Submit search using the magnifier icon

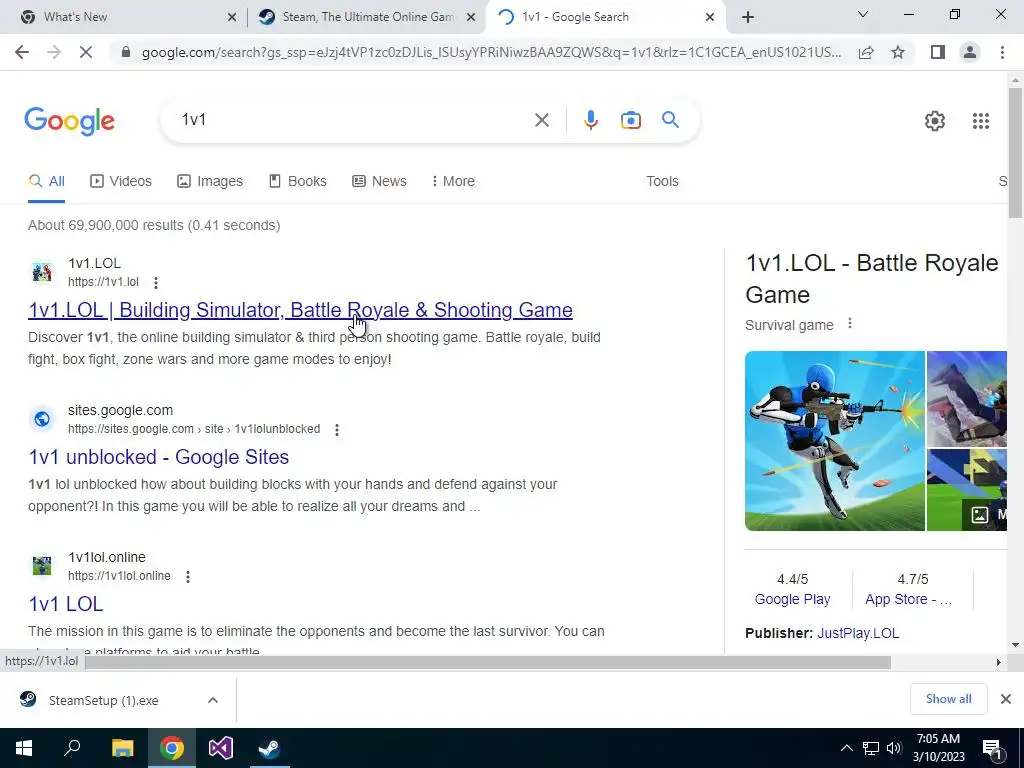tap(670, 120)
